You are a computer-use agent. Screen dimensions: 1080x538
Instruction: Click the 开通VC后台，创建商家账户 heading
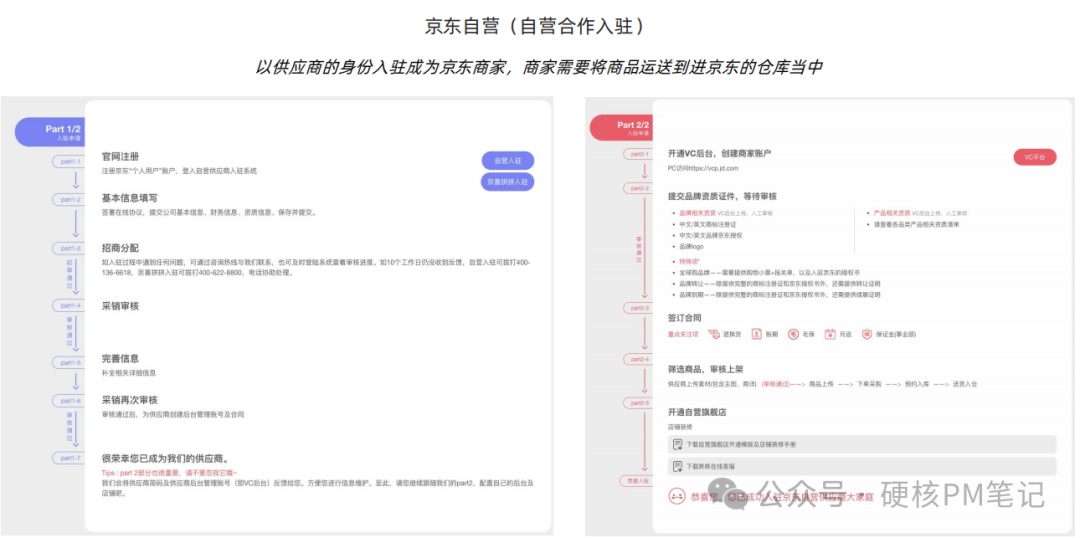[x=720, y=153]
